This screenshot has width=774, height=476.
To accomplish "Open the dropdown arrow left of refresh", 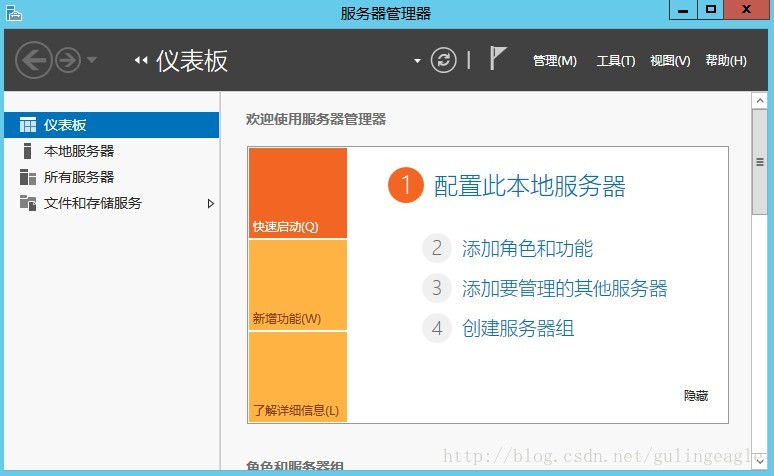I will 418,61.
